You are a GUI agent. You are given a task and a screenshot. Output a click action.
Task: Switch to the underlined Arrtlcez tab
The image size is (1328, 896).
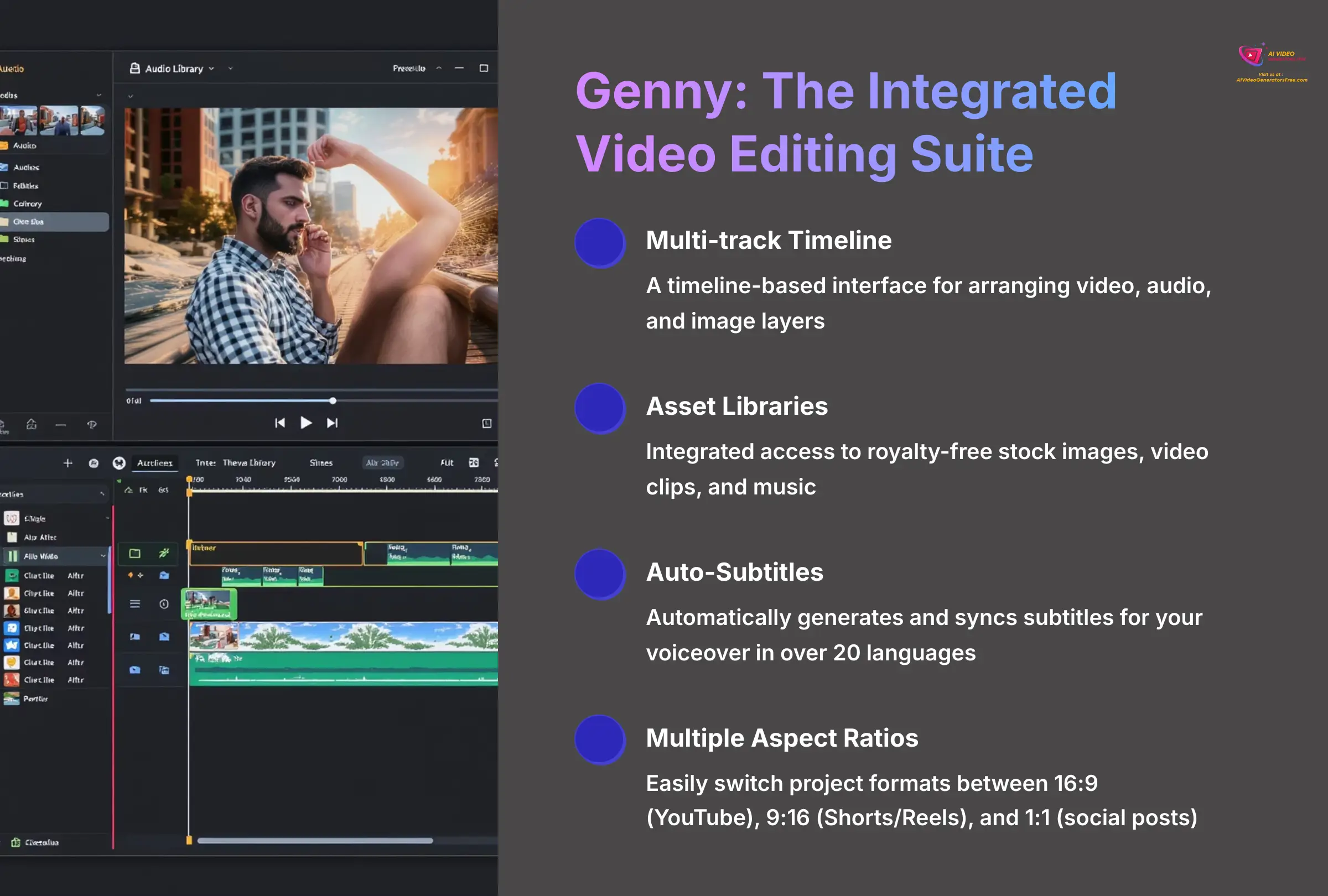[x=155, y=463]
